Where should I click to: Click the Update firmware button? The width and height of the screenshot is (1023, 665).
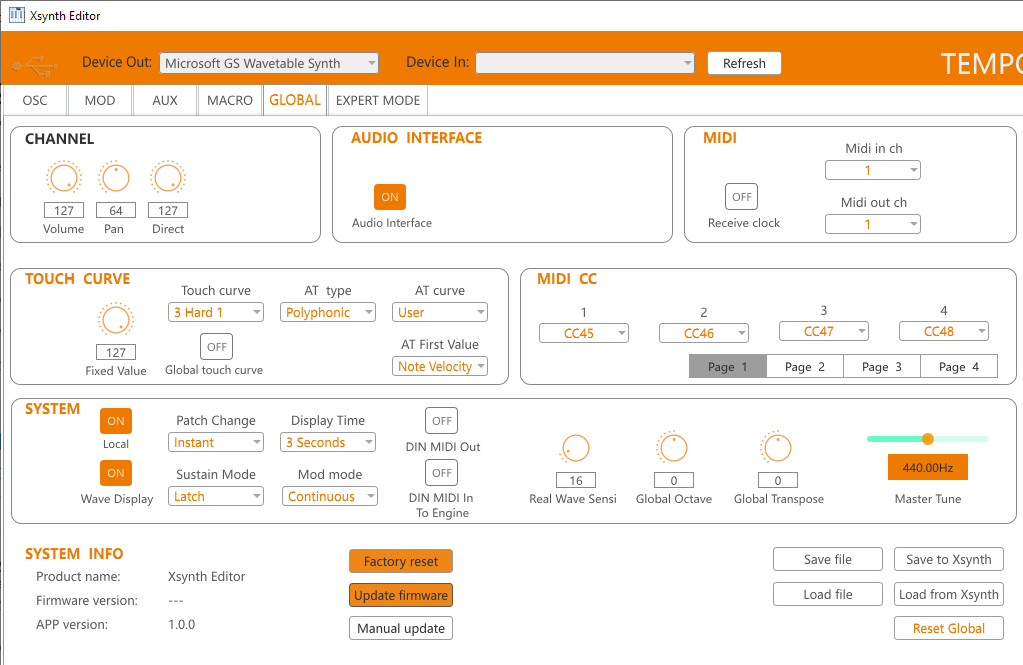click(x=401, y=595)
